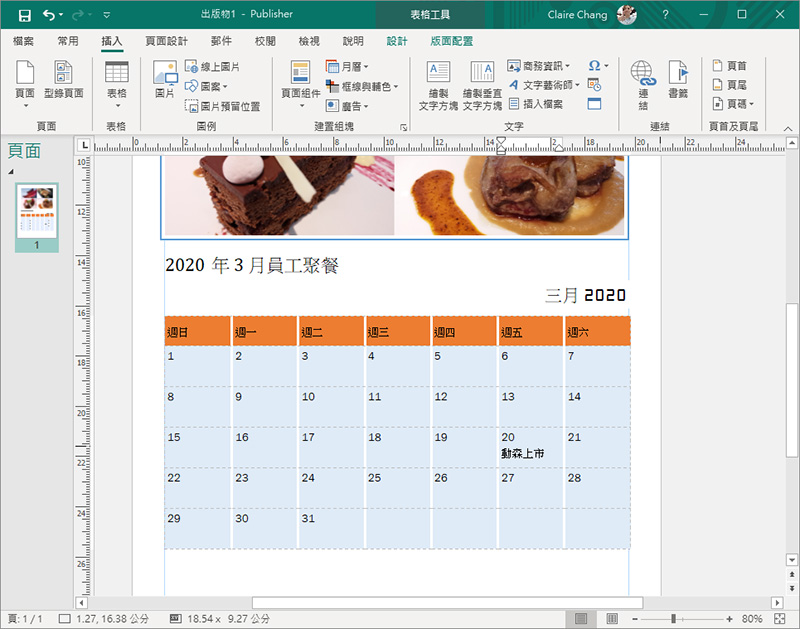Adjust the zoom slider handle
Image resolution: width=800 pixels, height=629 pixels.
(x=673, y=619)
